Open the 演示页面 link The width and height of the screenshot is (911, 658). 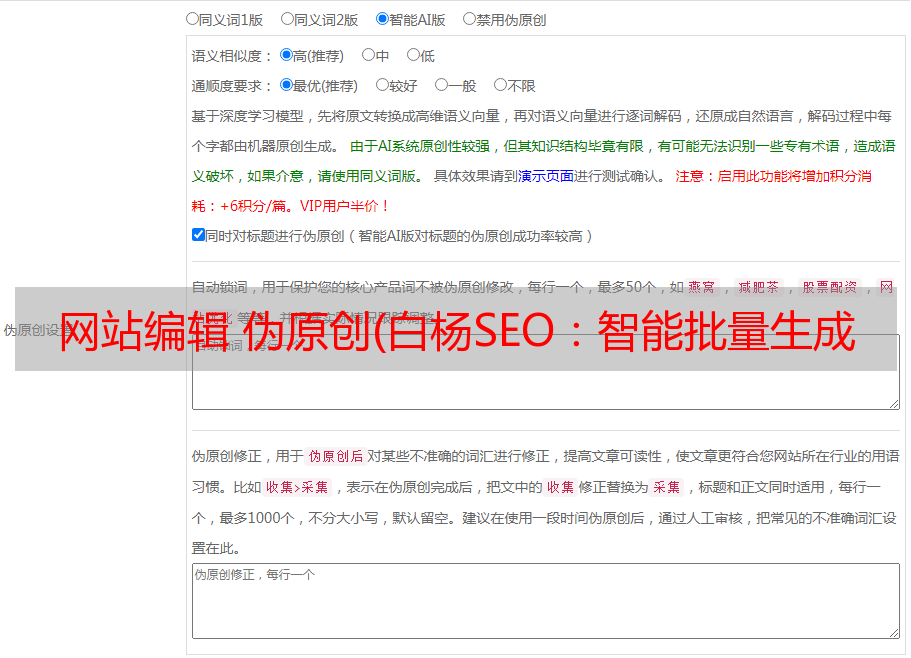coord(545,176)
